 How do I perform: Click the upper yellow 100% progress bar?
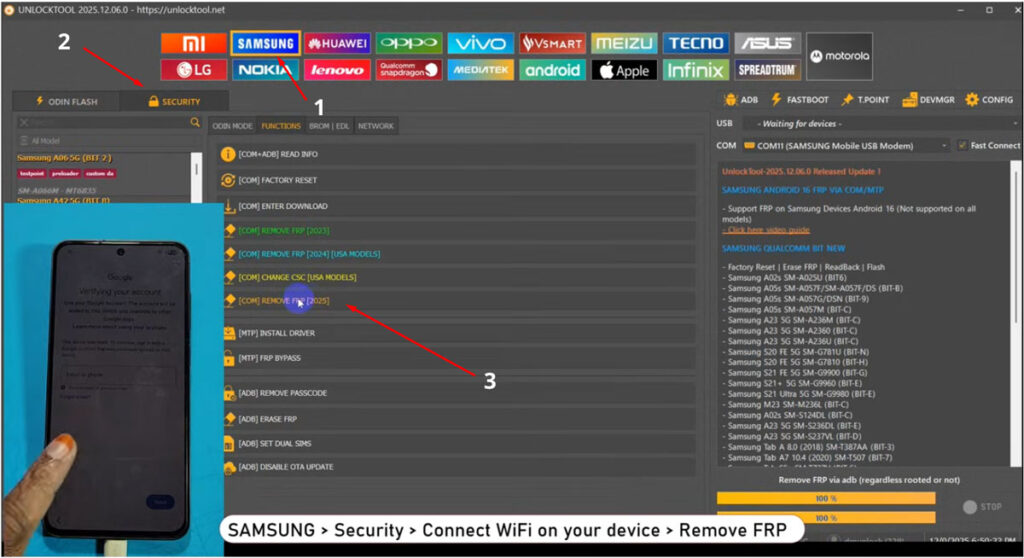pos(825,499)
